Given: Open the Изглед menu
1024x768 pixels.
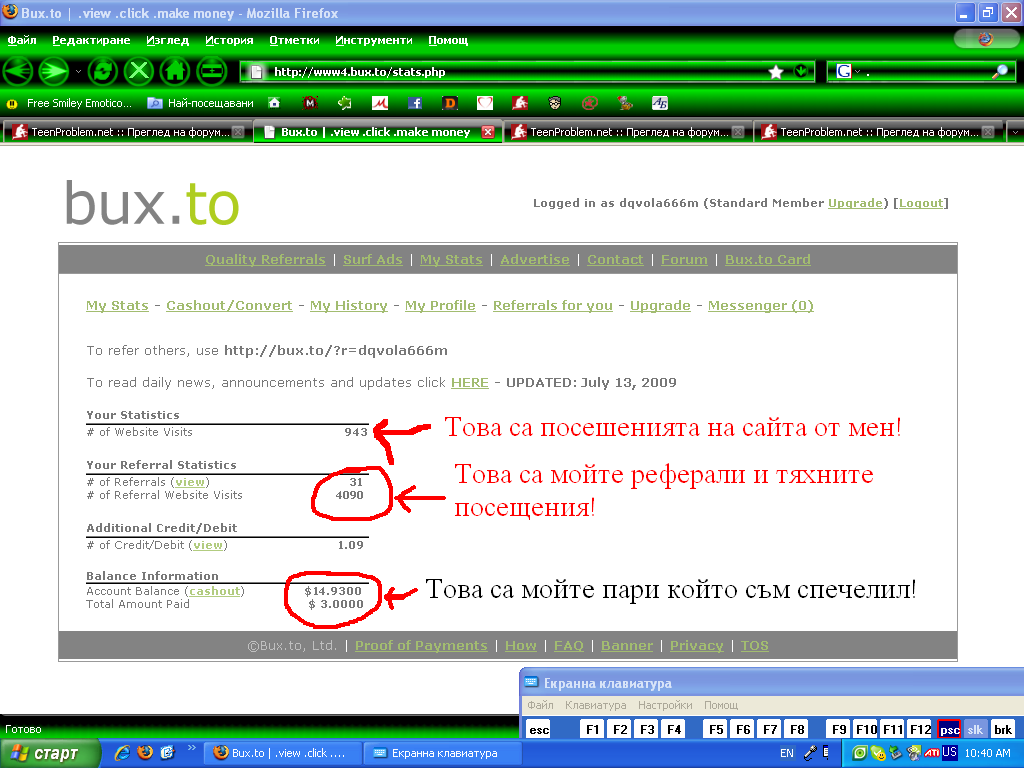Looking at the screenshot, I should tap(167, 40).
